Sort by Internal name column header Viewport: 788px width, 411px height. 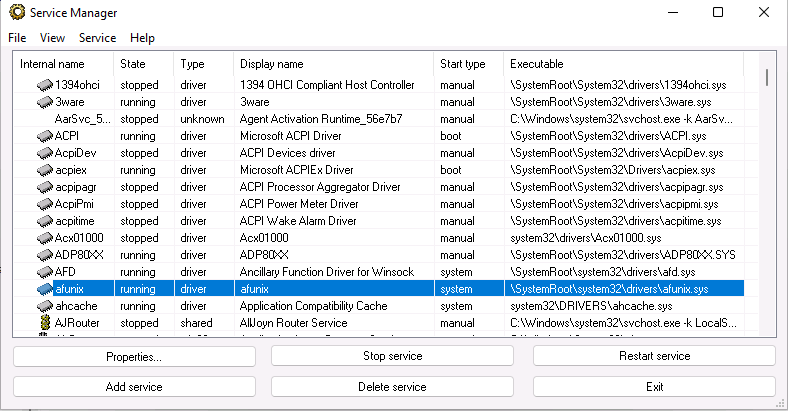[52, 64]
